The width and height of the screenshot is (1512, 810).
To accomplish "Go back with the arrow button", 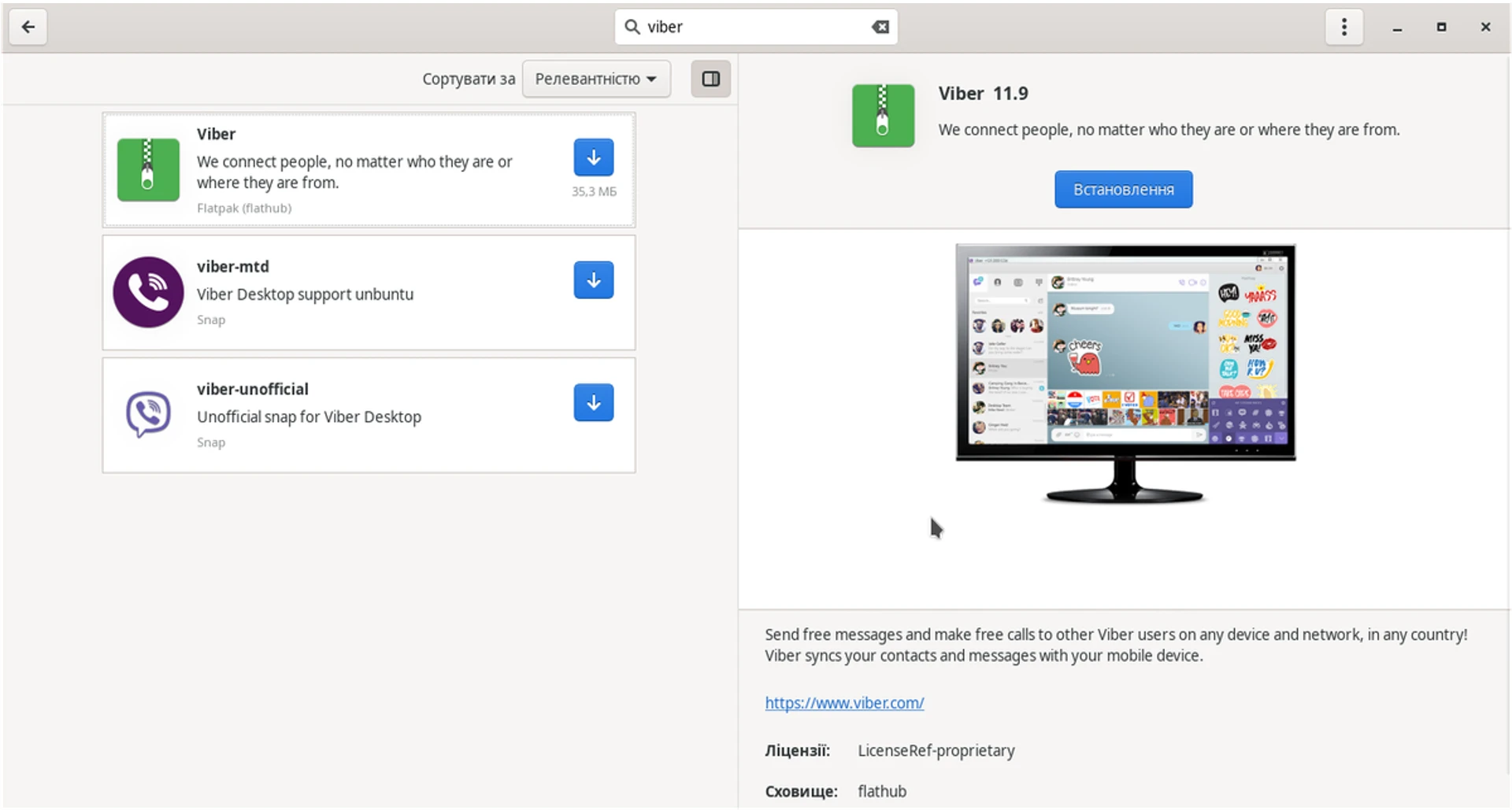I will pyautogui.click(x=28, y=27).
